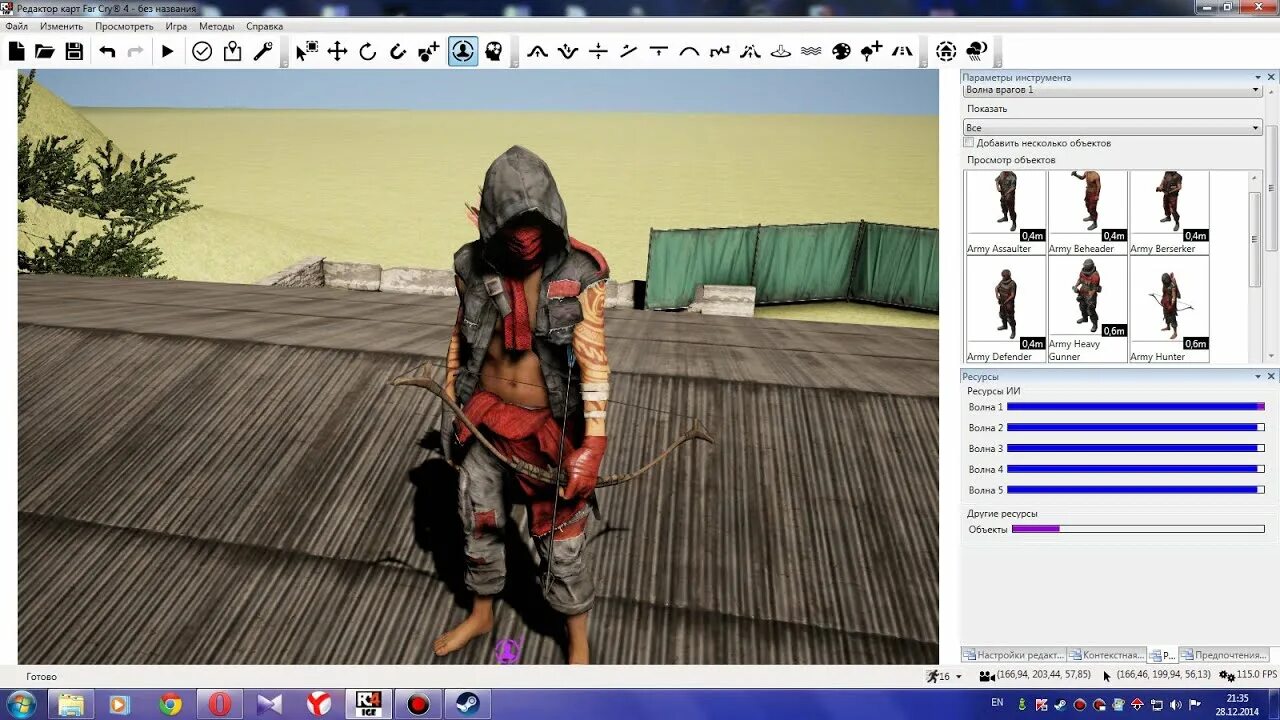Screen dimensions: 1280x720
Task: Open the environment house icon tool
Action: (x=946, y=51)
